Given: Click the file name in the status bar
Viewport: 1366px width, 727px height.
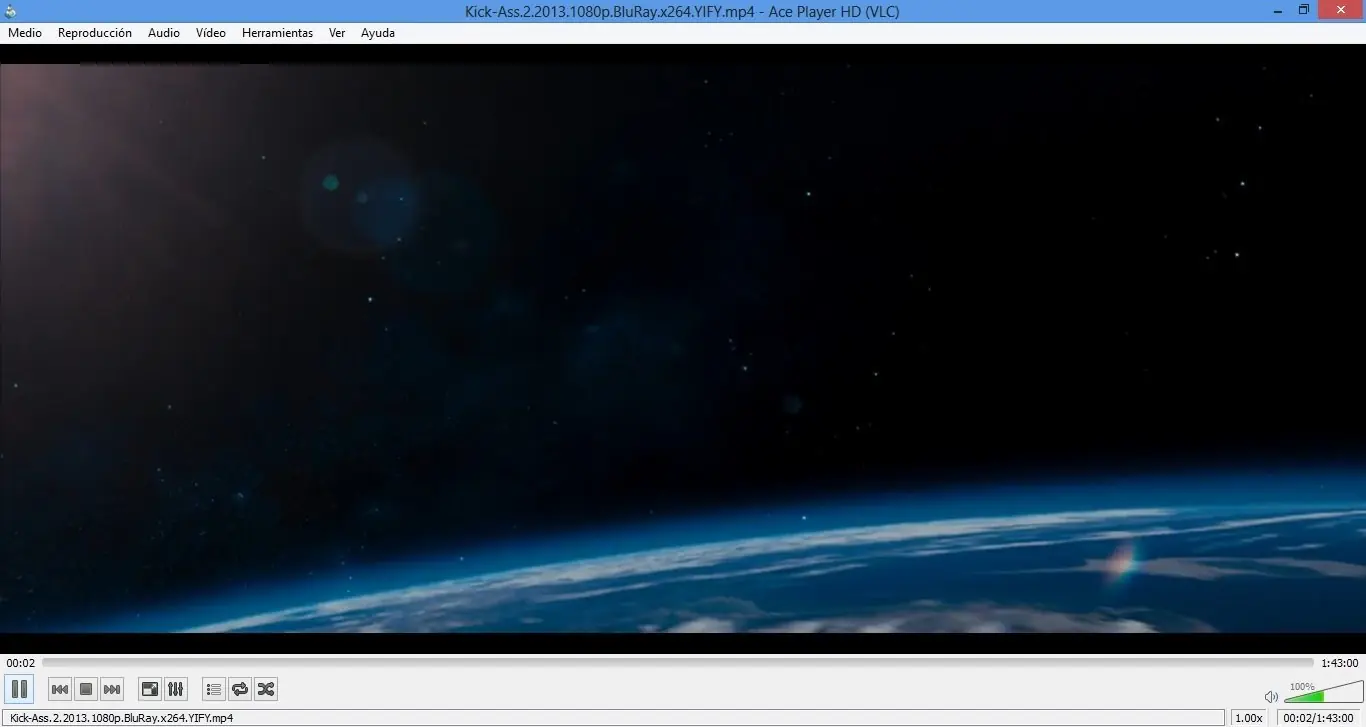Looking at the screenshot, I should click(121, 718).
